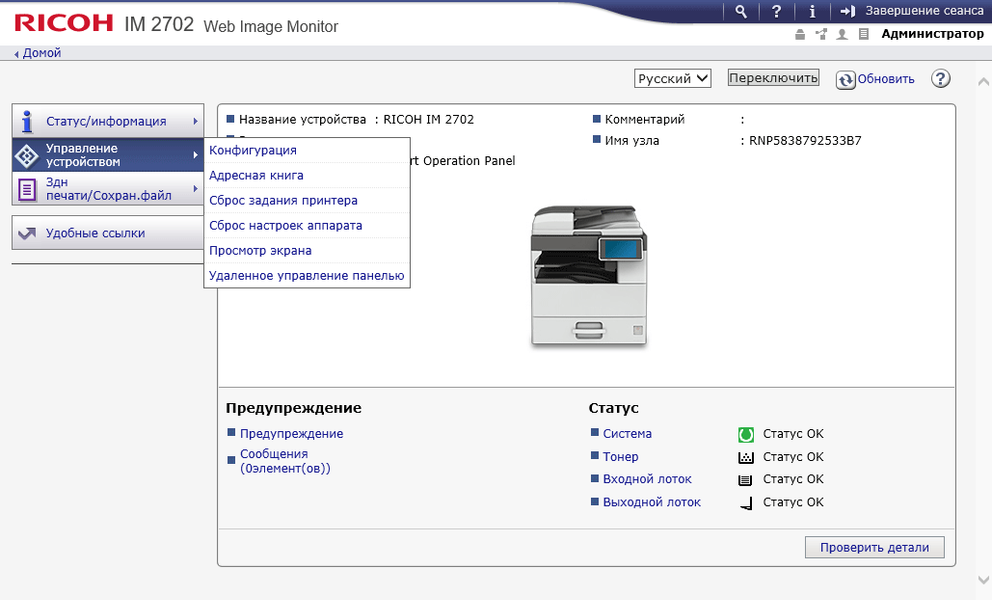This screenshot has width=992, height=600.
Task: Click the green system status icon
Action: pos(746,435)
